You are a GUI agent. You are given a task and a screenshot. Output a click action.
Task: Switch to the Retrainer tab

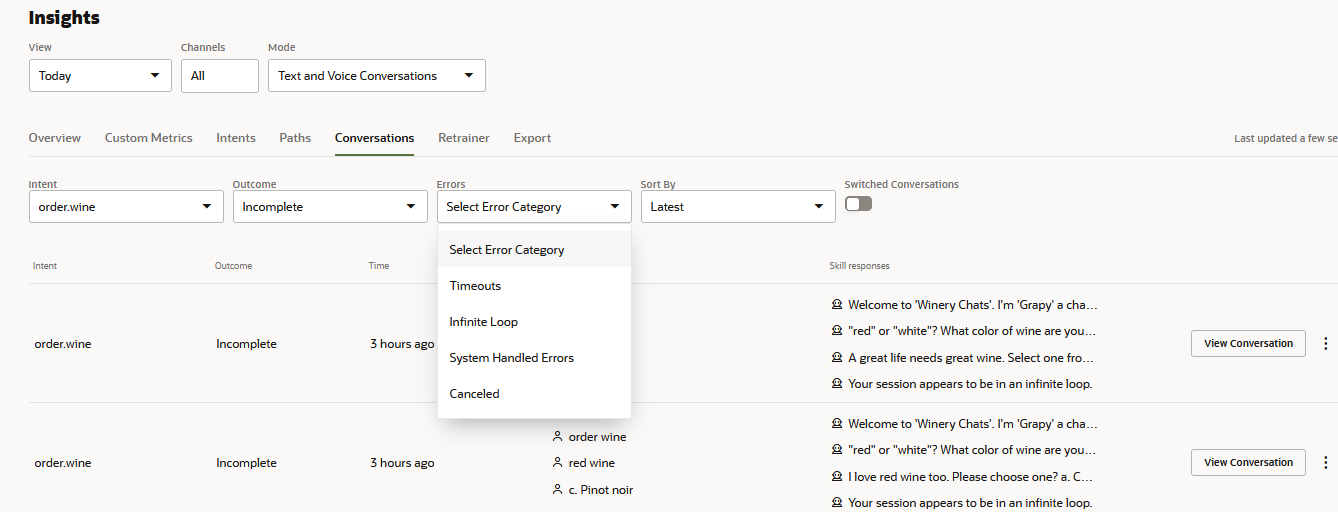464,138
